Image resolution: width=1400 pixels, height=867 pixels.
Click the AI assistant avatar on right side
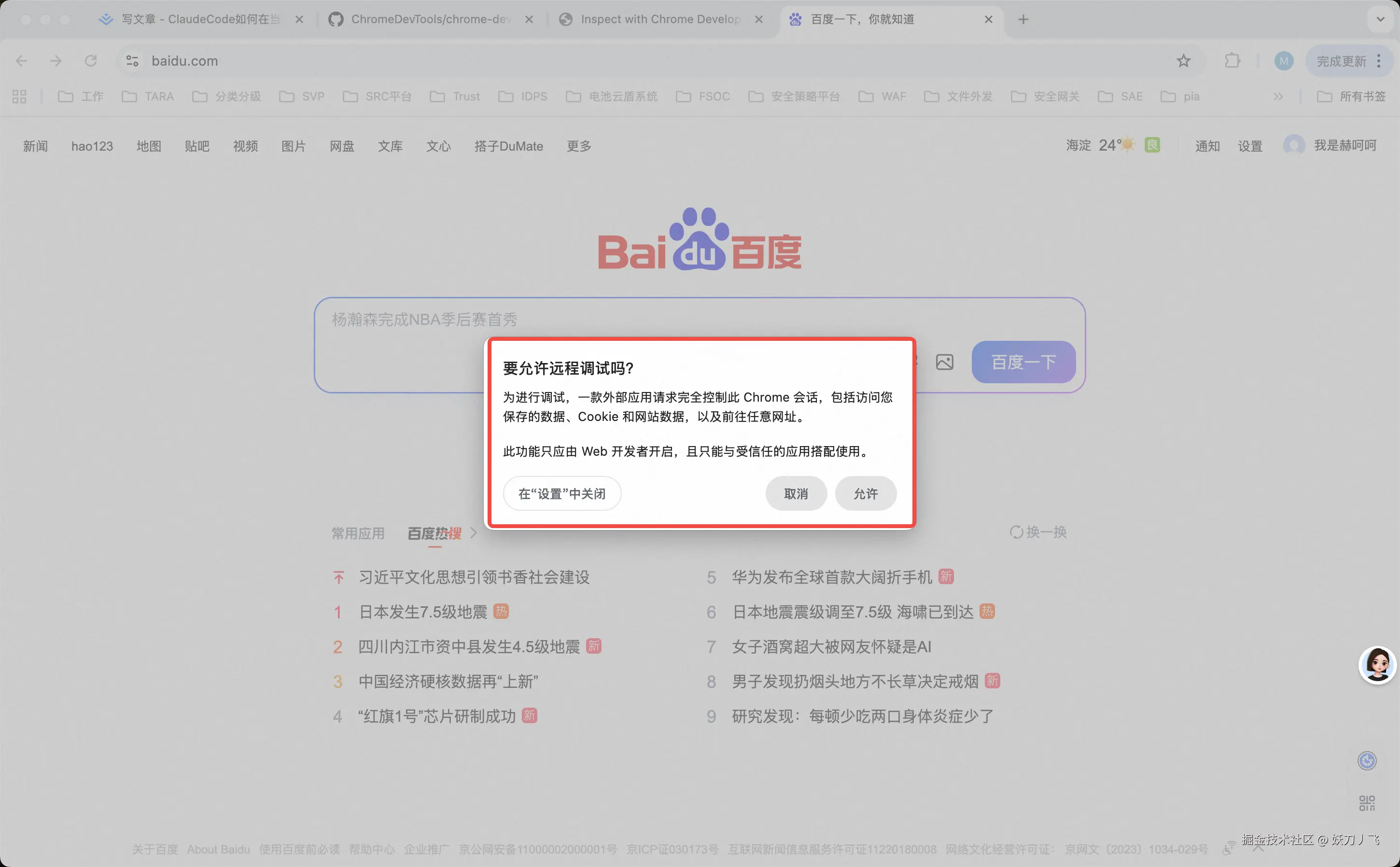click(1377, 665)
